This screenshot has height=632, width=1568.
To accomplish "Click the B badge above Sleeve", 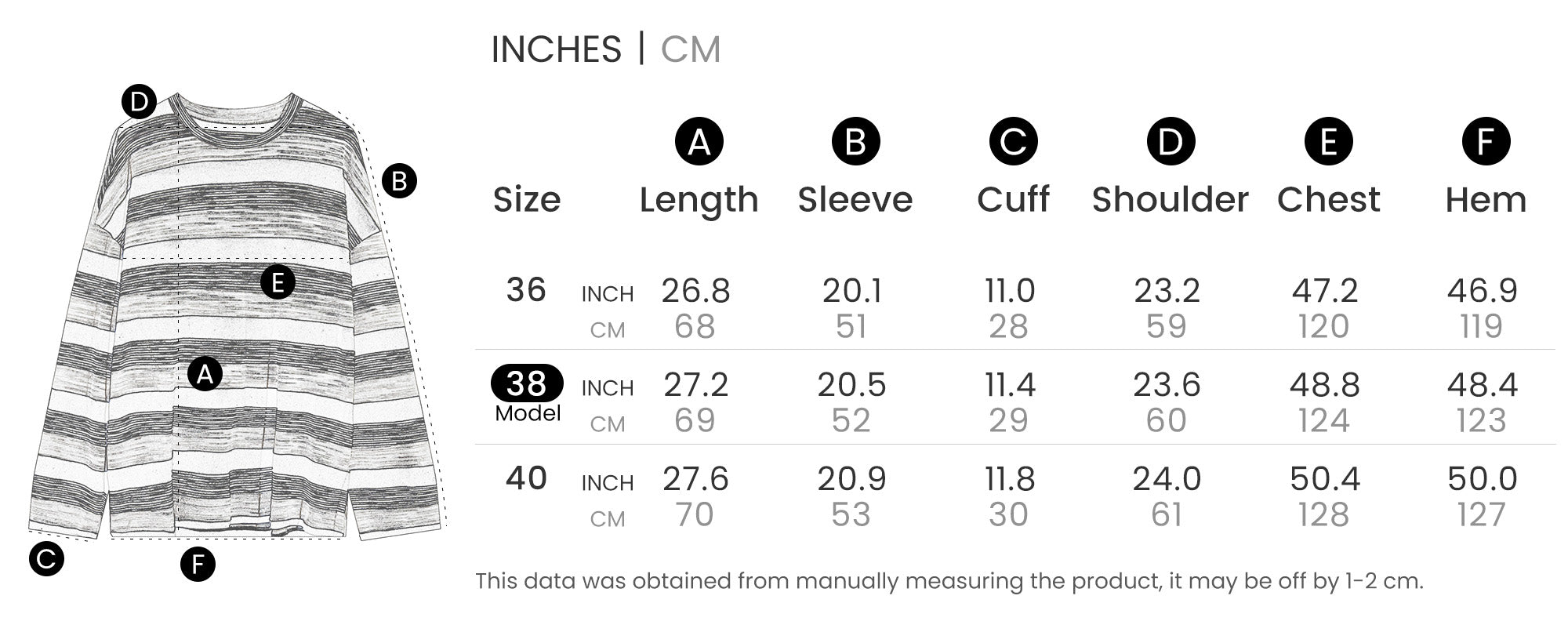I will pos(855,142).
